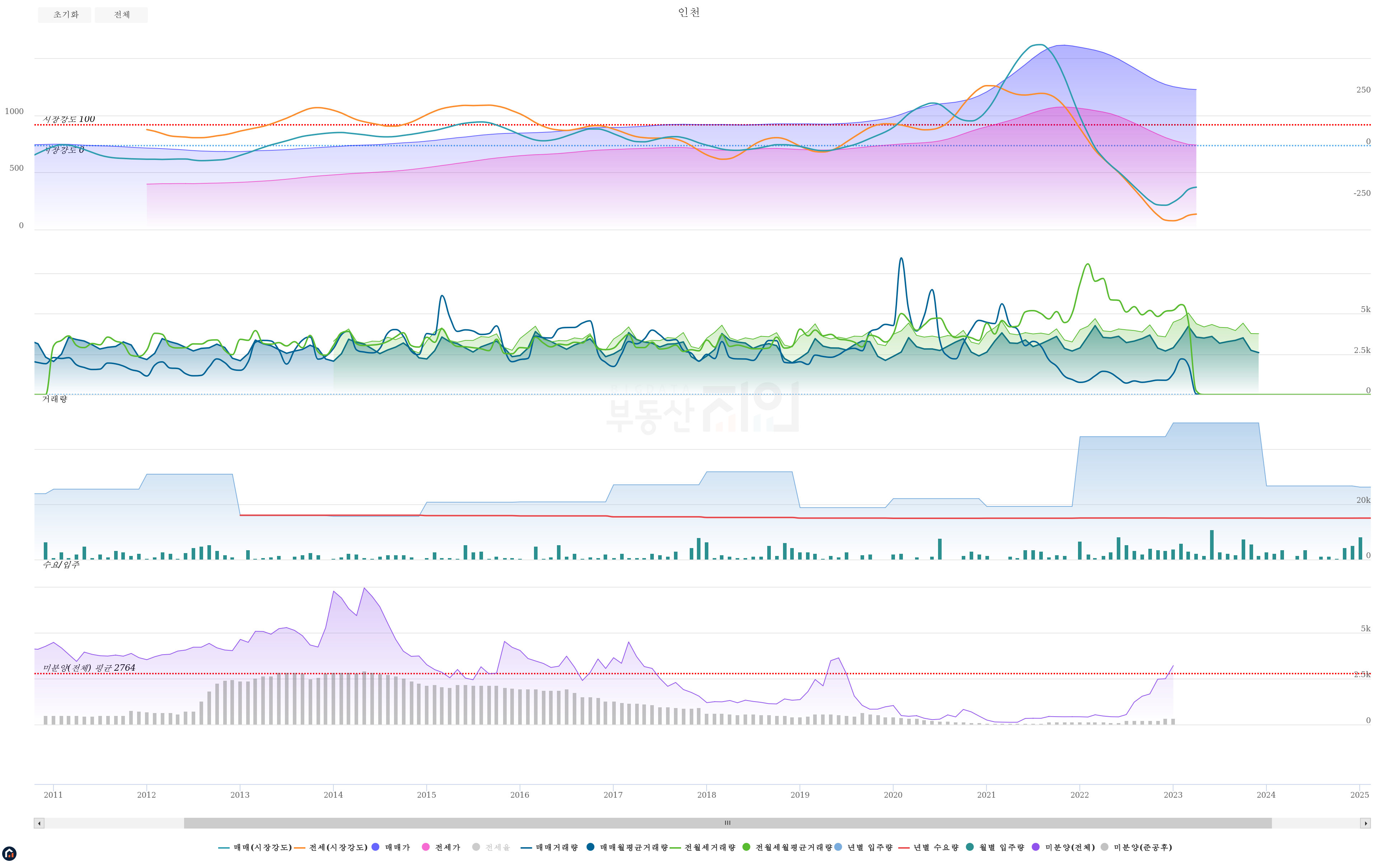Click the scrollbar left arrow
1378x868 pixels.
(39, 824)
